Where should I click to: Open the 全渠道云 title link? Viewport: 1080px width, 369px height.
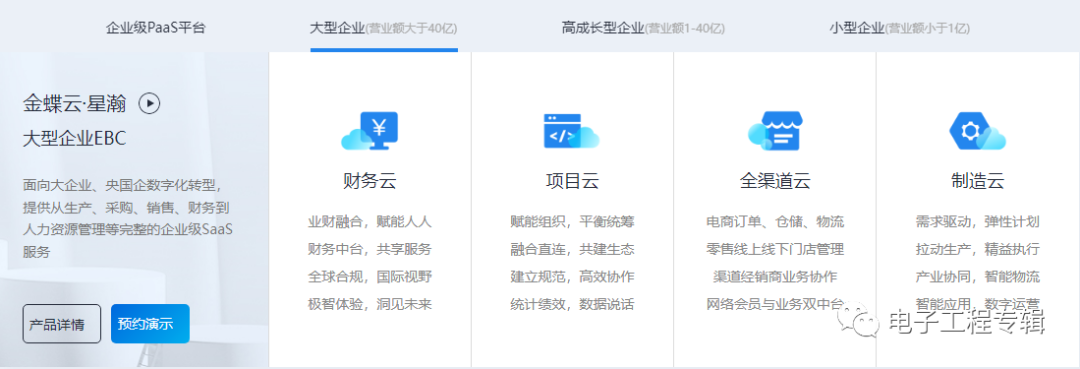(x=775, y=181)
